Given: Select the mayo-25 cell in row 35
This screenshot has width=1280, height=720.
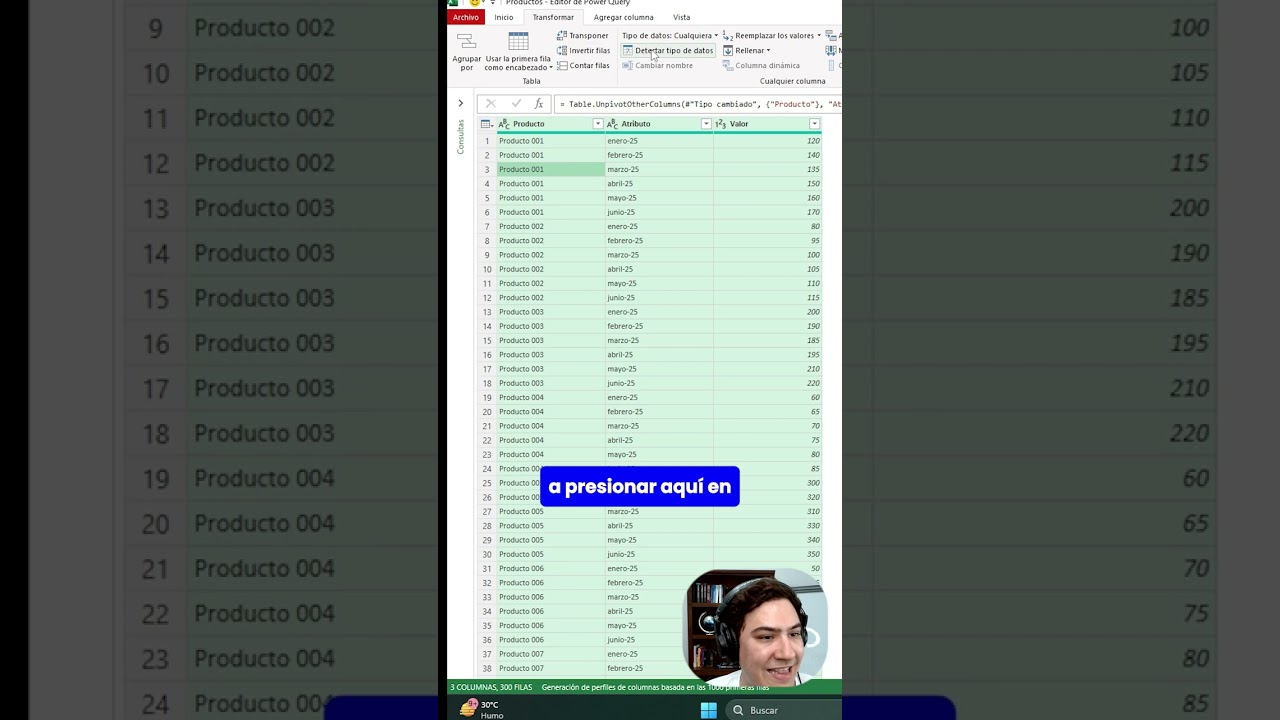Looking at the screenshot, I should [659, 625].
